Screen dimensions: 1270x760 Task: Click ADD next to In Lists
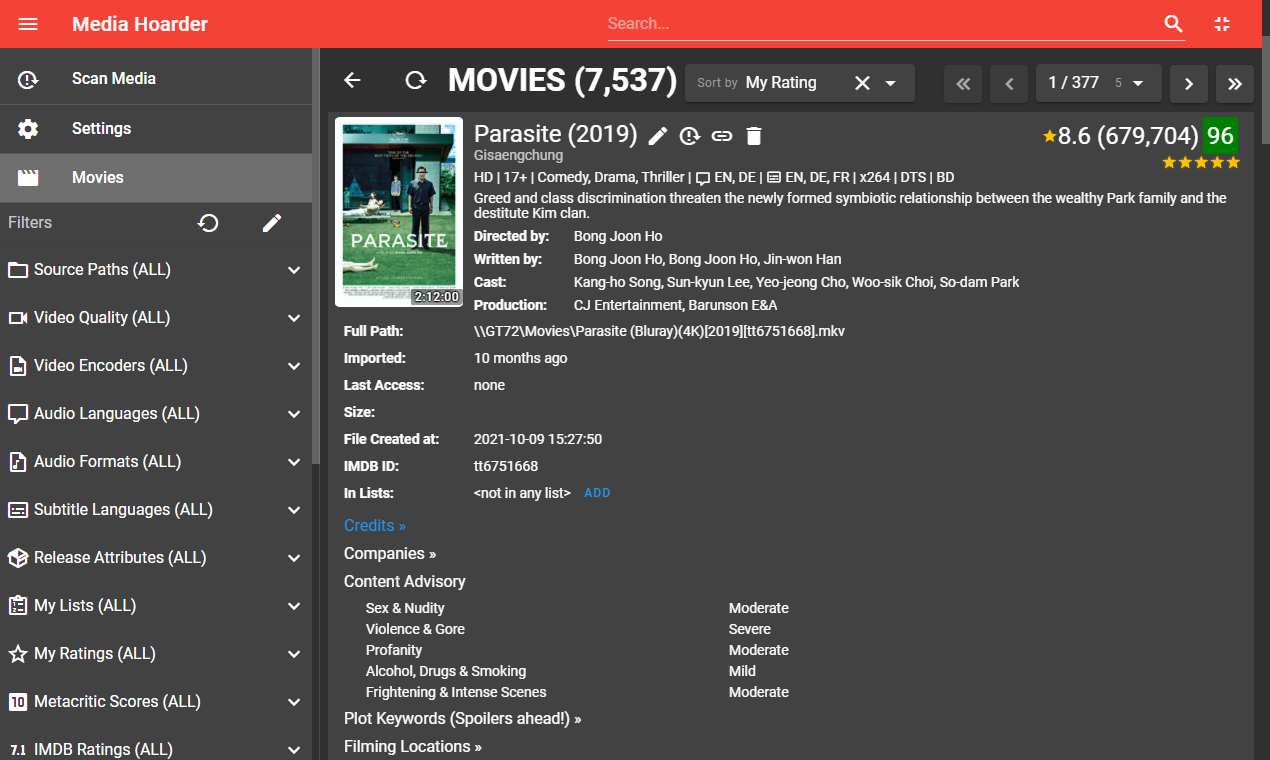[597, 493]
